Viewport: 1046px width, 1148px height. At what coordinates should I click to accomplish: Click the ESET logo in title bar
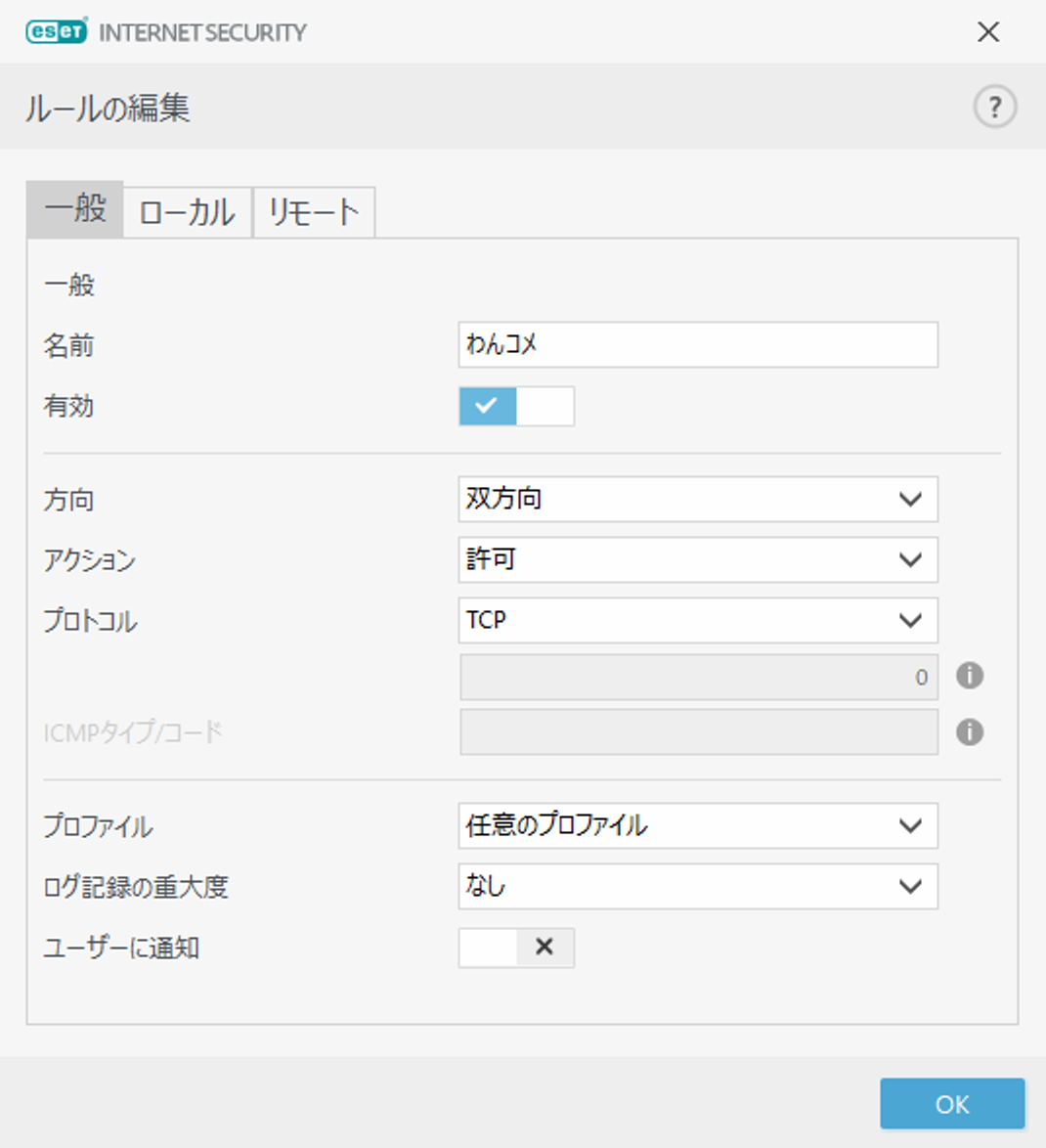click(57, 31)
